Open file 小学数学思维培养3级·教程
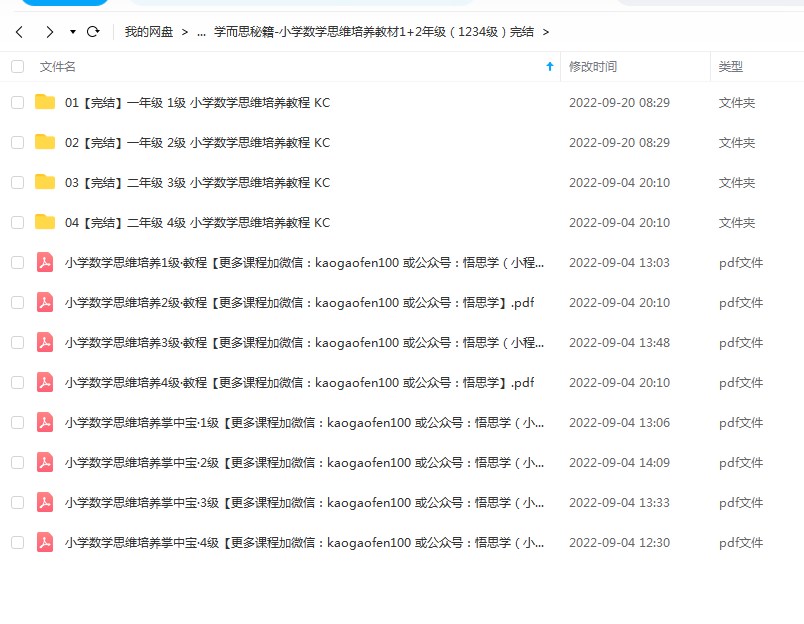Viewport: 804px width, 624px height. point(304,343)
